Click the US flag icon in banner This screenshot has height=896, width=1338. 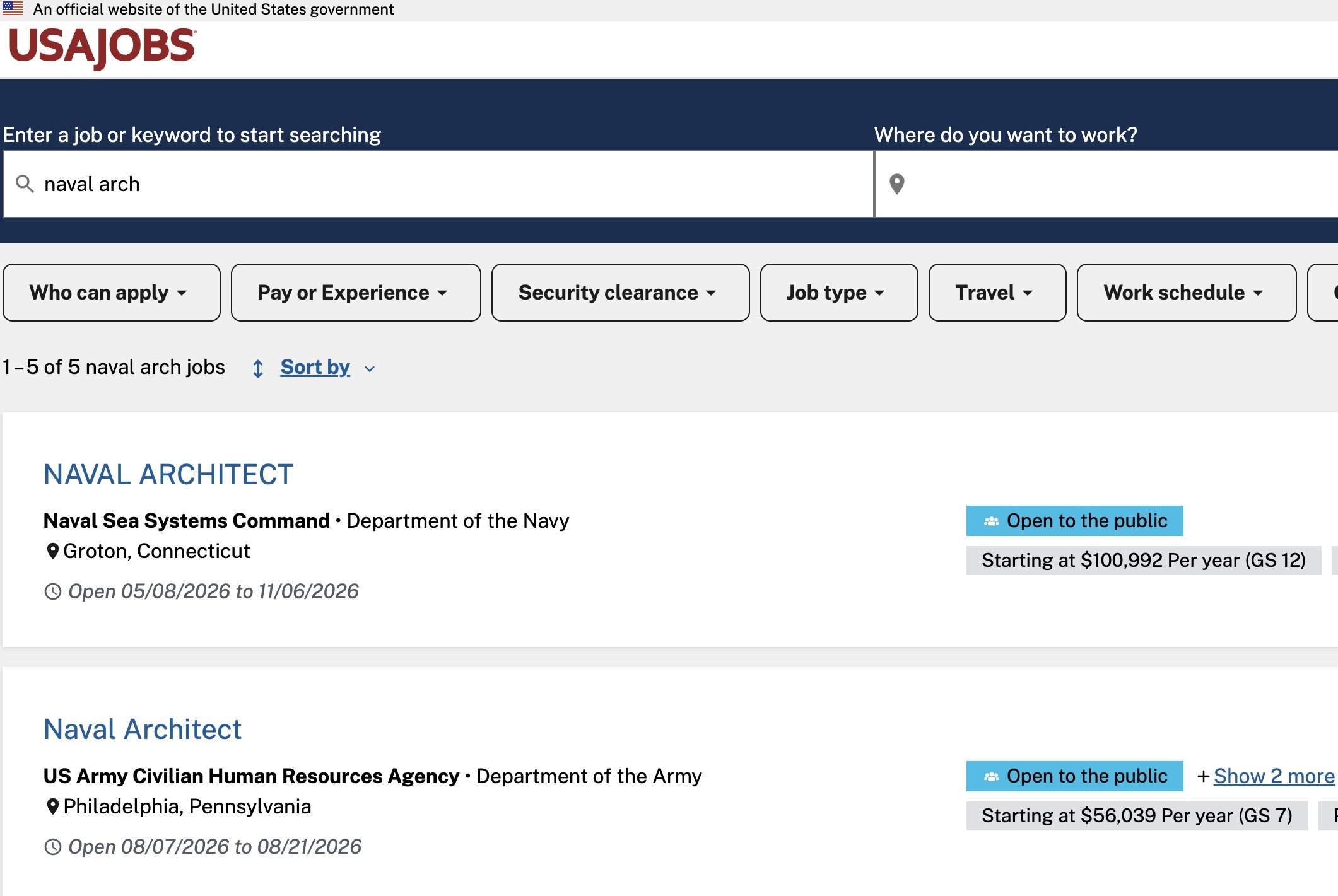(13, 9)
